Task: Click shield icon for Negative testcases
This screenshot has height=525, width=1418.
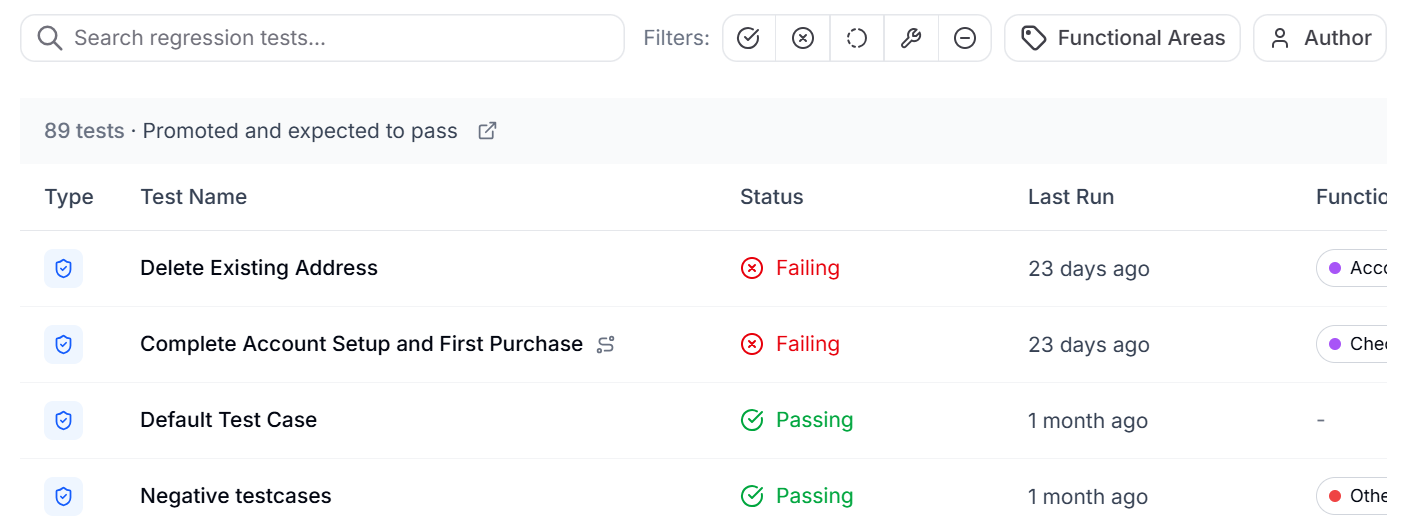Action: coord(63,497)
